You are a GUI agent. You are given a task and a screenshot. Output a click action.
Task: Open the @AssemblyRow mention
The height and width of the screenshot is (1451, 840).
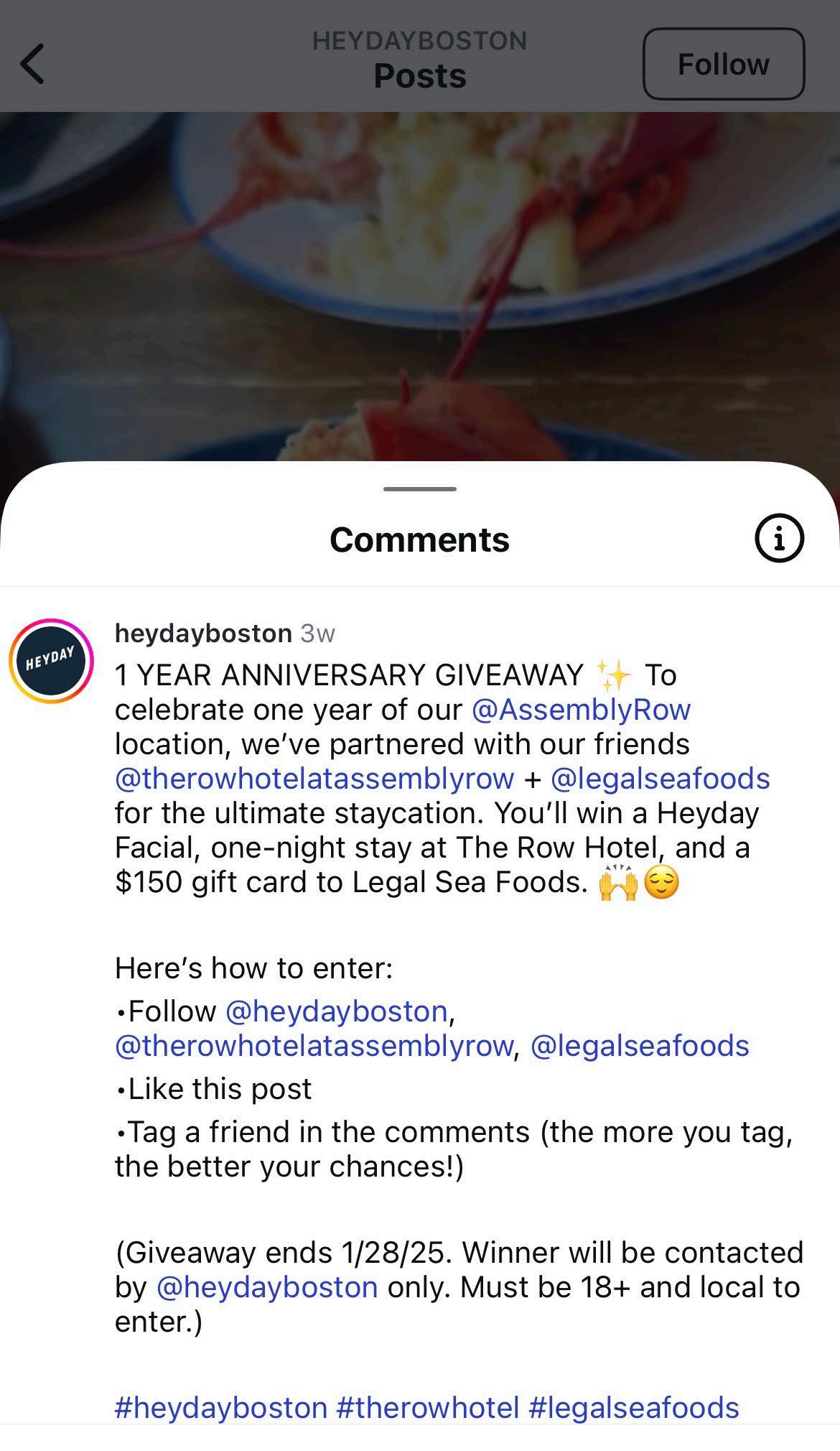tap(582, 710)
